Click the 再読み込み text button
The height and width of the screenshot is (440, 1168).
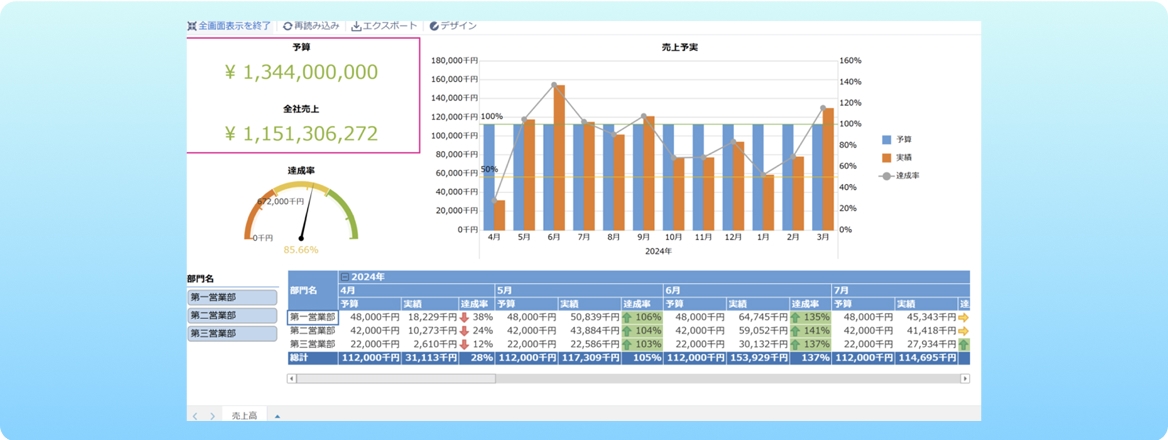click(x=317, y=26)
